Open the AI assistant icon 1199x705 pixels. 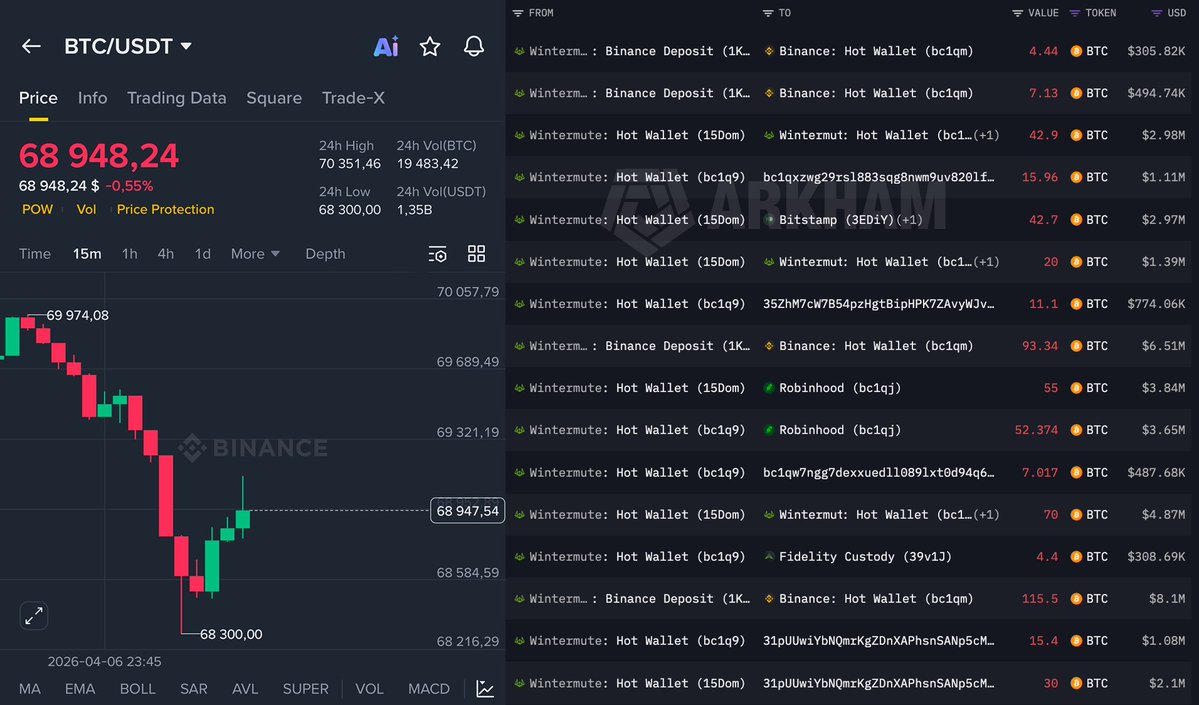click(386, 47)
